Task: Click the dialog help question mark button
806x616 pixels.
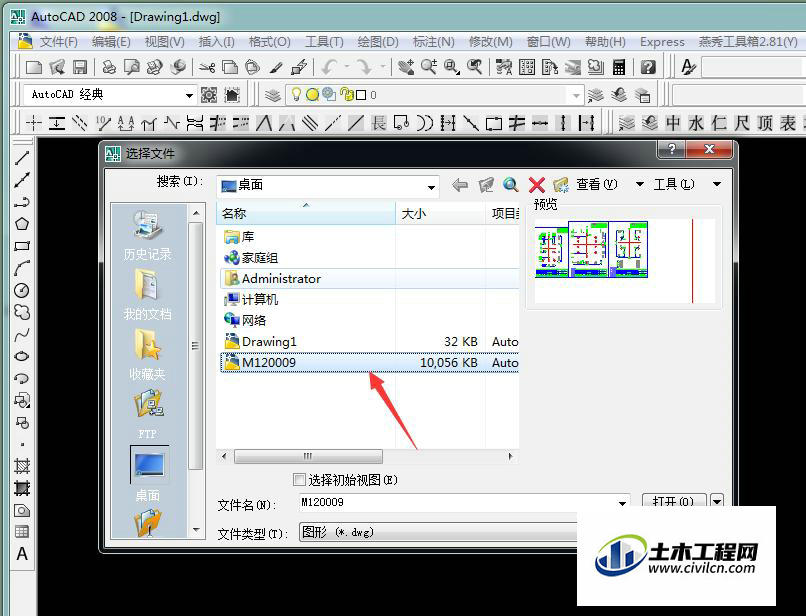Action: pos(672,149)
